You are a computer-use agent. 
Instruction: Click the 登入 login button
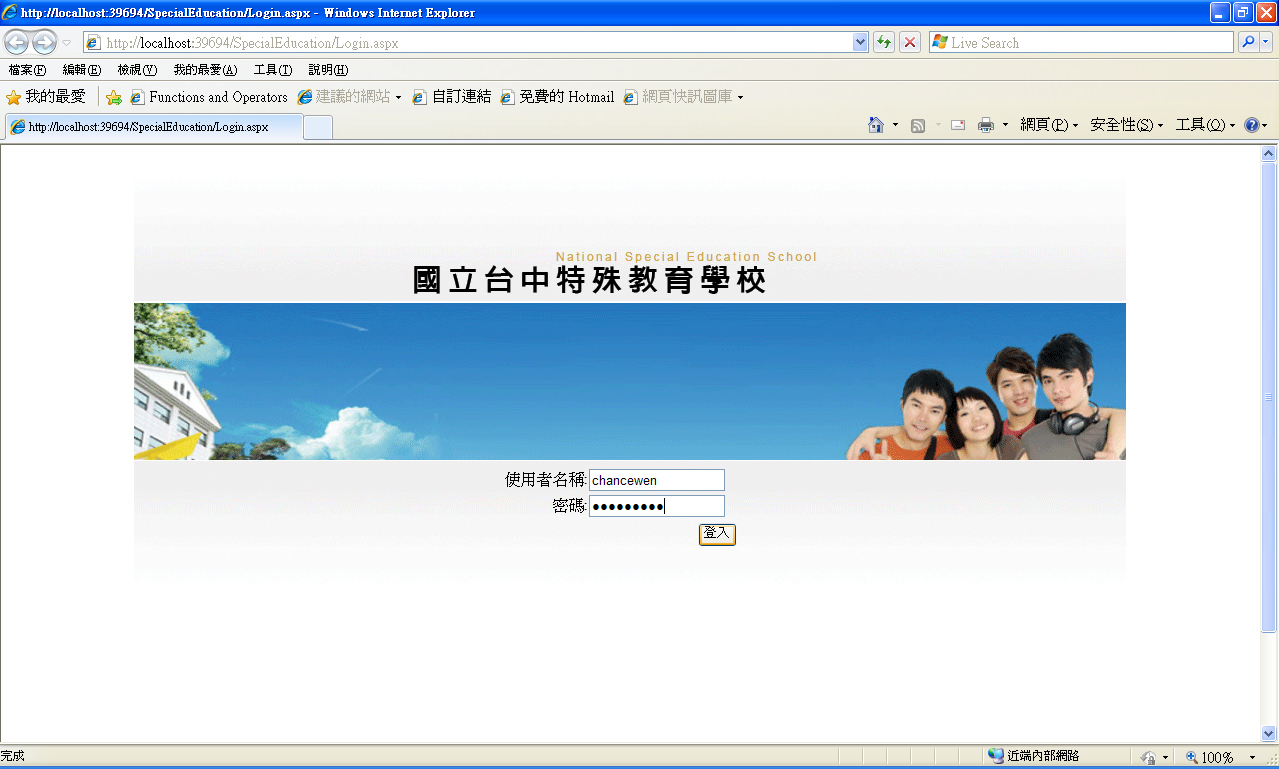pyautogui.click(x=717, y=534)
